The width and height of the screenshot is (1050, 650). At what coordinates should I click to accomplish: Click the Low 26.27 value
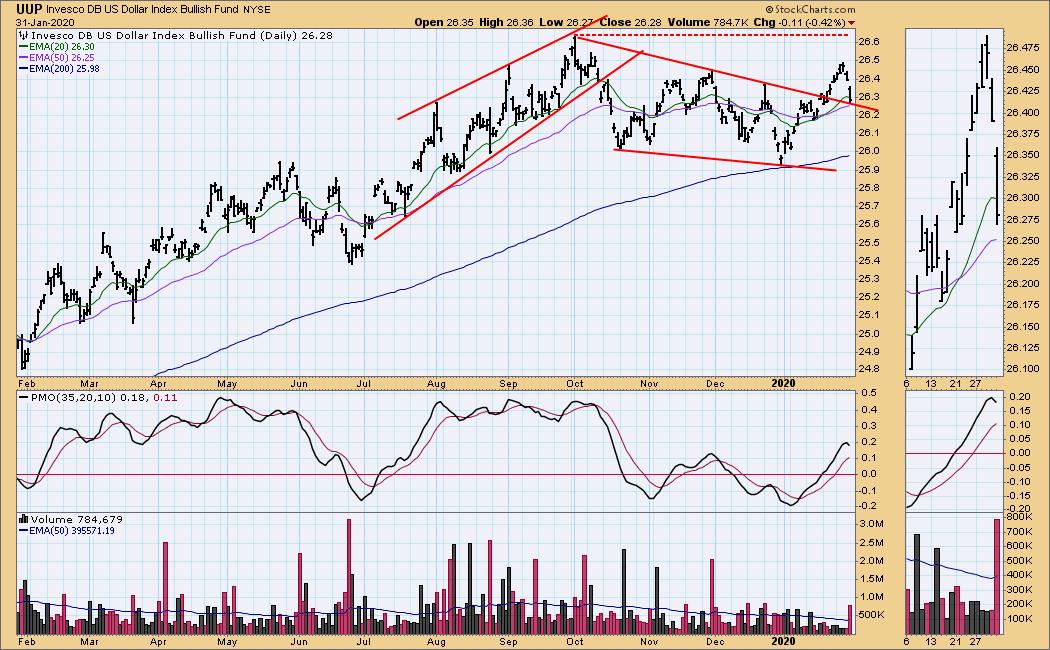coord(565,22)
